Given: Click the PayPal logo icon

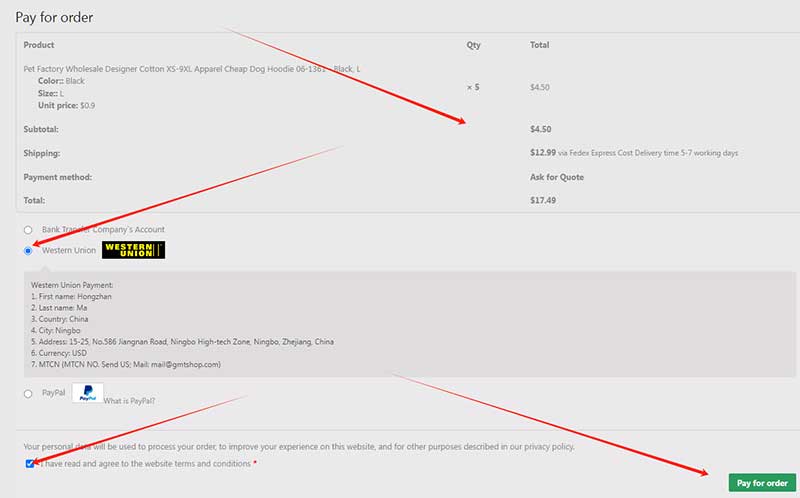Looking at the screenshot, I should point(88,394).
